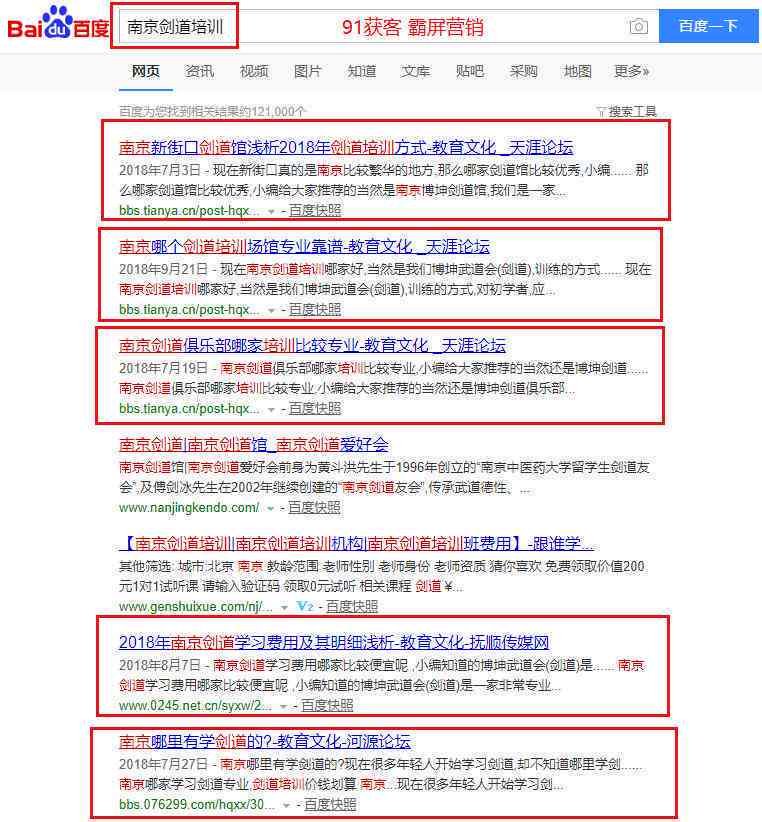The width and height of the screenshot is (762, 822).
Task: Open result 南京哪里有学剑道的?
Action: click(265, 742)
